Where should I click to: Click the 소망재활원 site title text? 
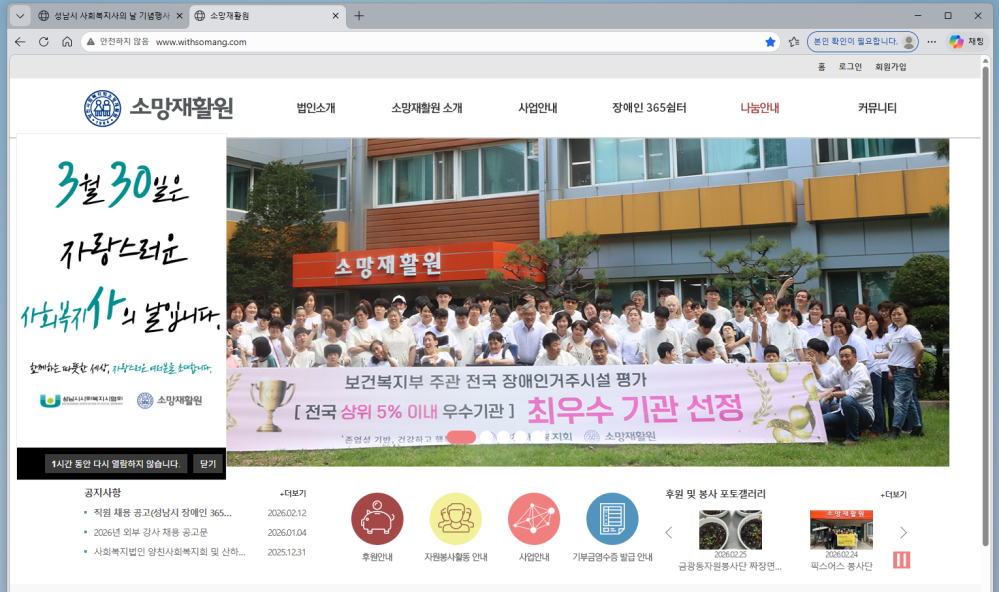[x=182, y=108]
